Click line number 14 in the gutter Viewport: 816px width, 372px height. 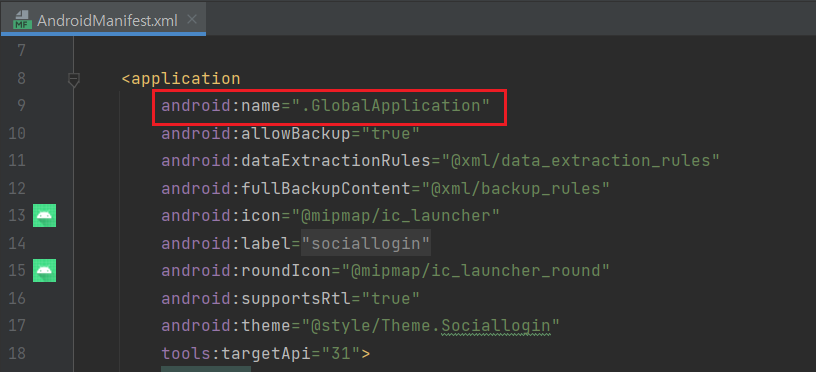(17, 243)
